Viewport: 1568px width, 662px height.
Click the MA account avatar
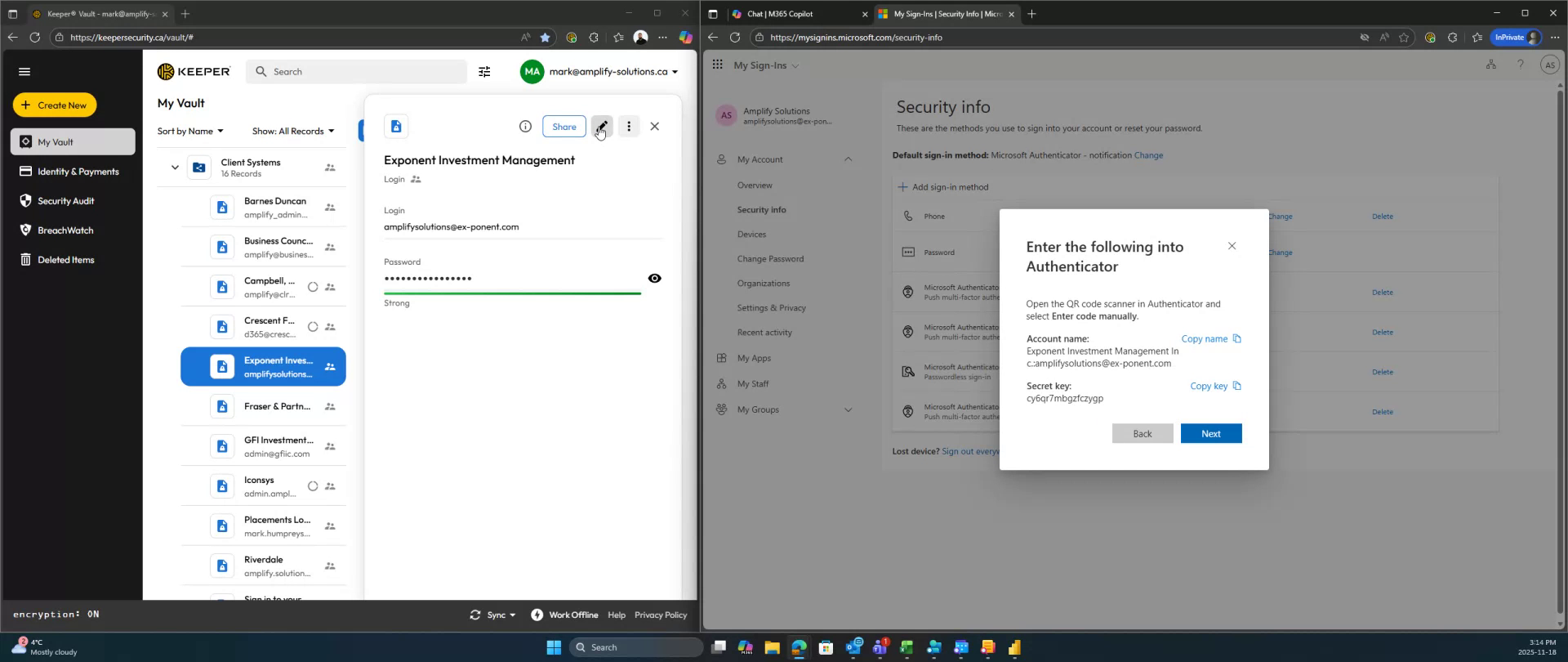pos(532,72)
